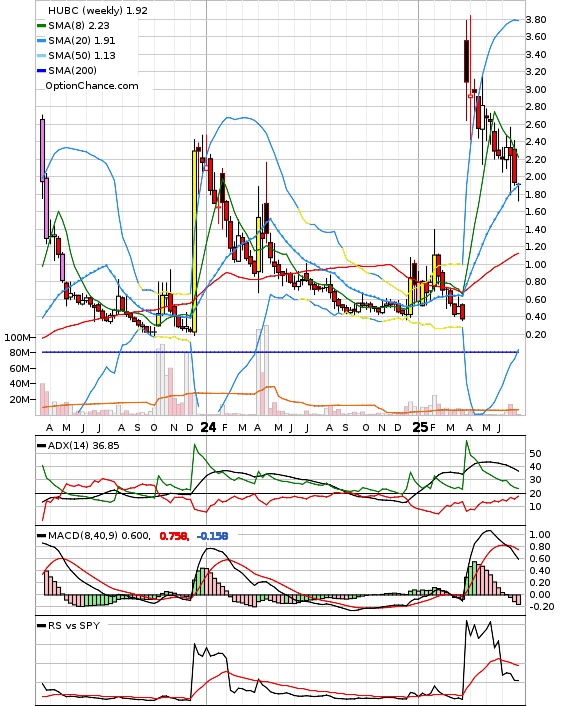The image size is (566, 706).
Task: Click the RS vs SPY panel label
Action: [x=74, y=625]
